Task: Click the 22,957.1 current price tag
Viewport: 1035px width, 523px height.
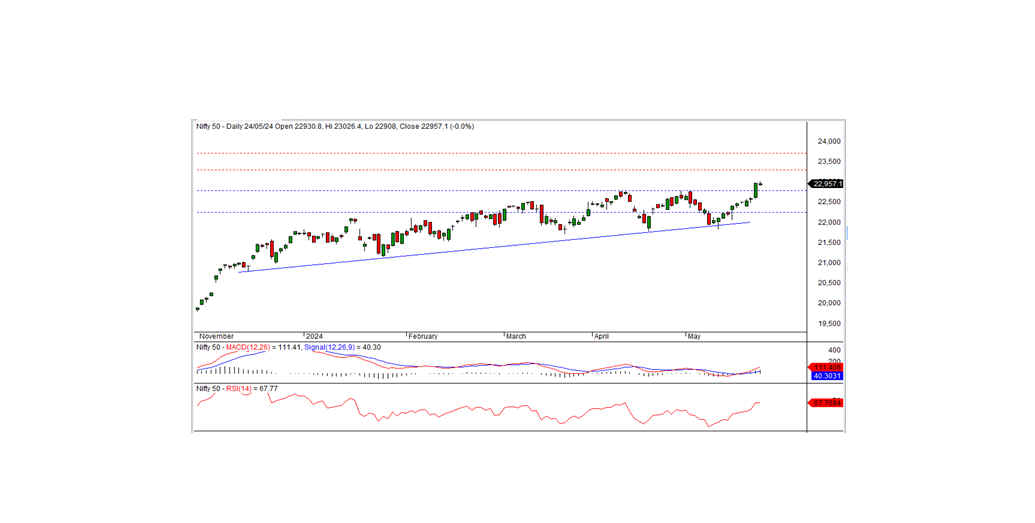Action: pos(826,184)
